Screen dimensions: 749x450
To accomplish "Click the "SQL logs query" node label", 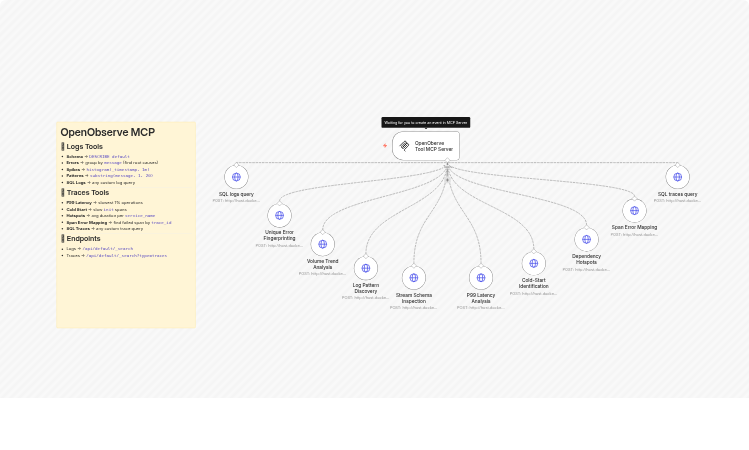I will pos(236,194).
